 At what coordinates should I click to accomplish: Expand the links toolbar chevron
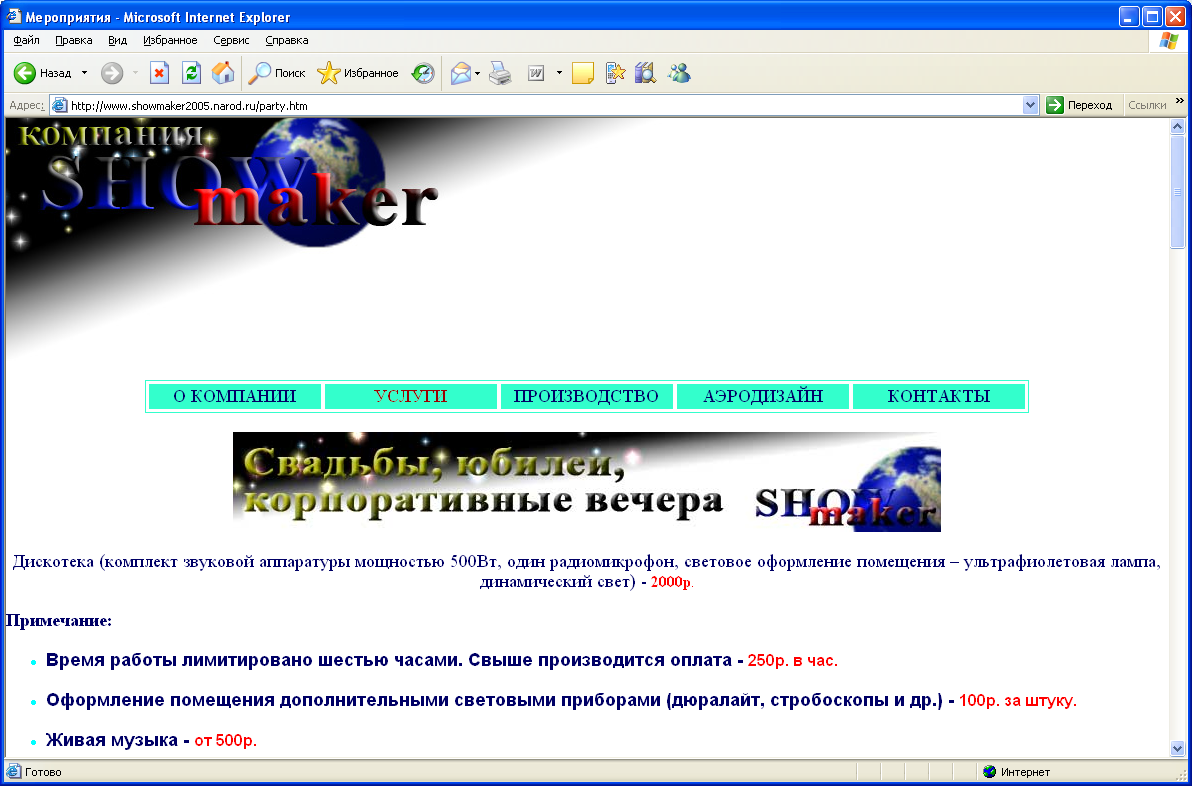[1180, 101]
